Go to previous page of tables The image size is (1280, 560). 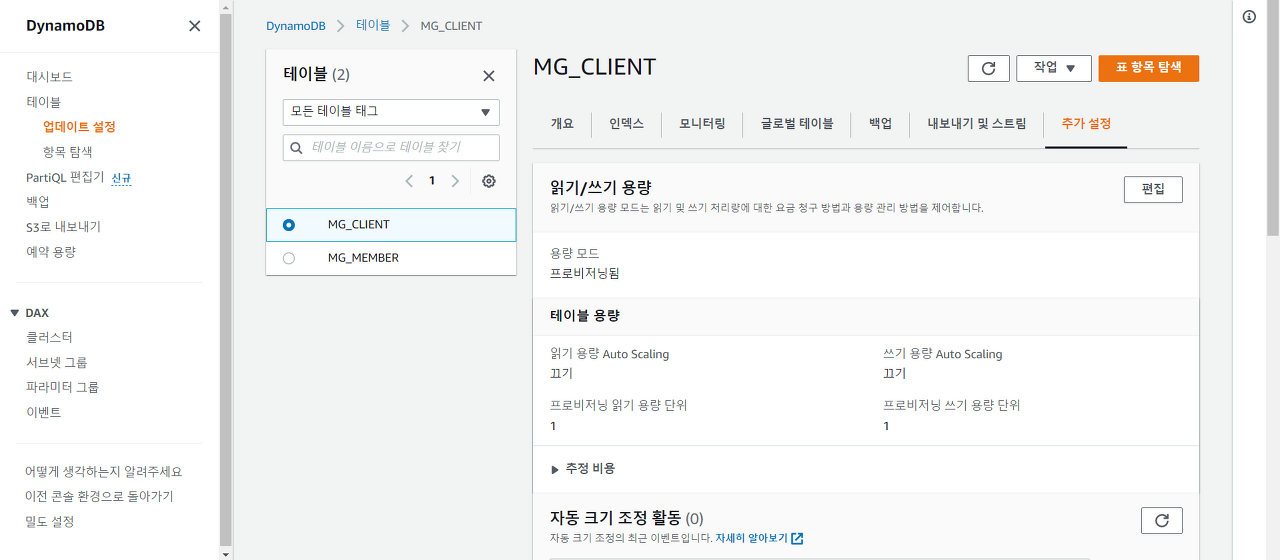tap(409, 181)
